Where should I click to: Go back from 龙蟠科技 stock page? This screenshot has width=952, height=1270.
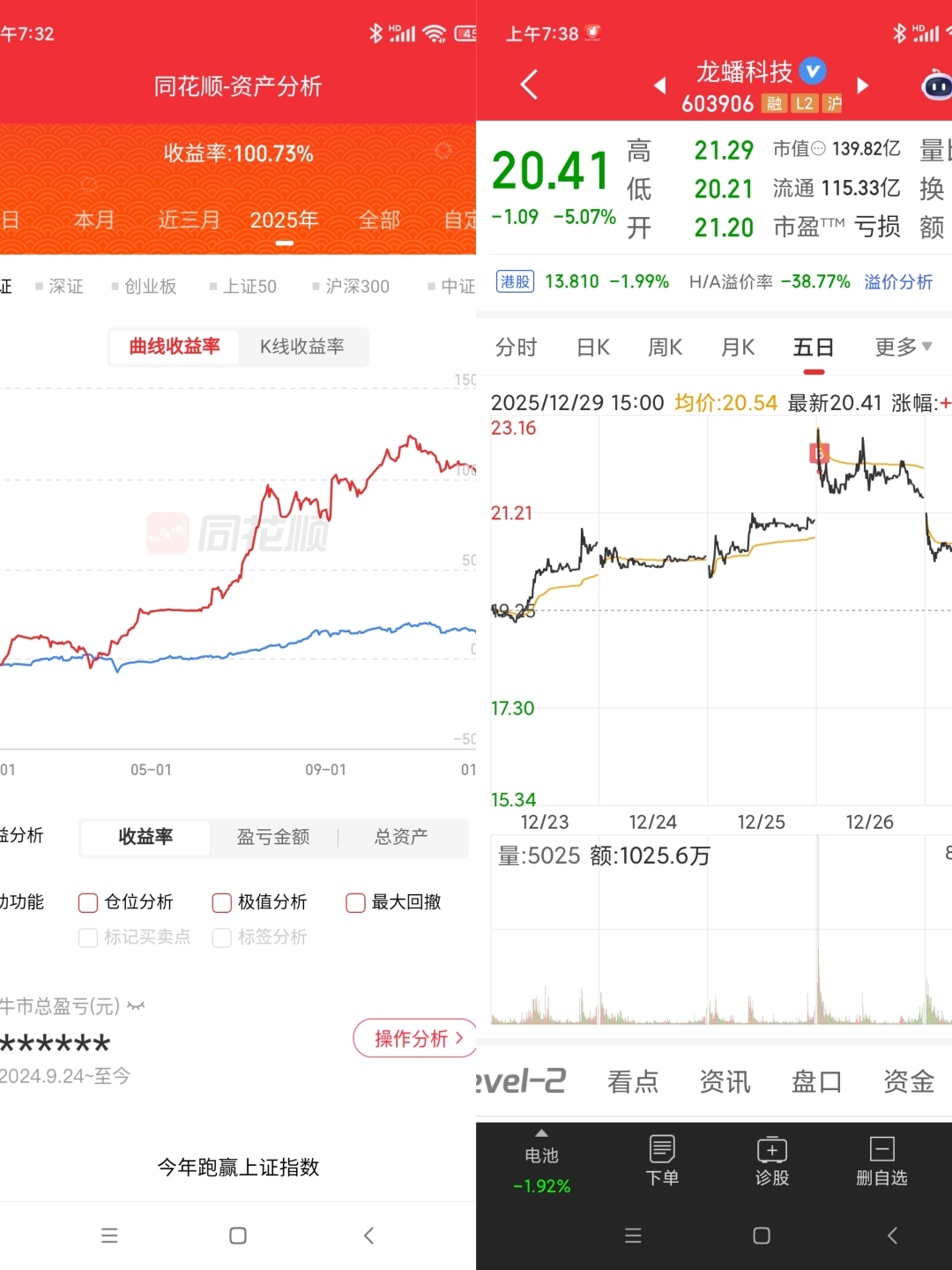[529, 86]
